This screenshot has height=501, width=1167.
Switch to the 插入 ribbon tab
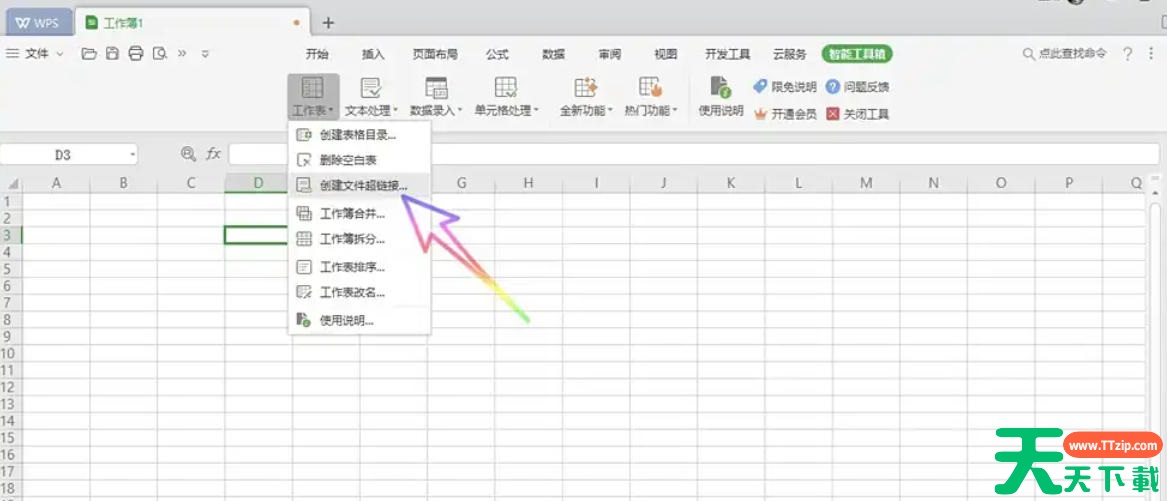pos(373,54)
